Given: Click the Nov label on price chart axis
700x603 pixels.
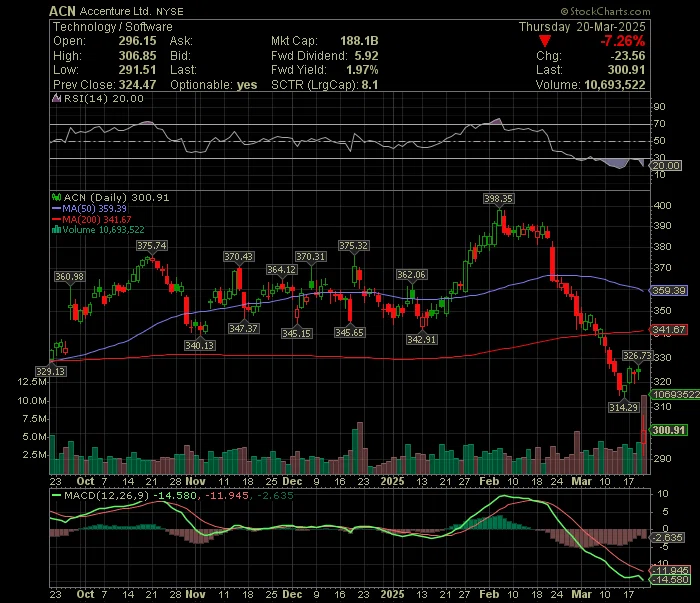Looking at the screenshot, I should coord(195,482).
